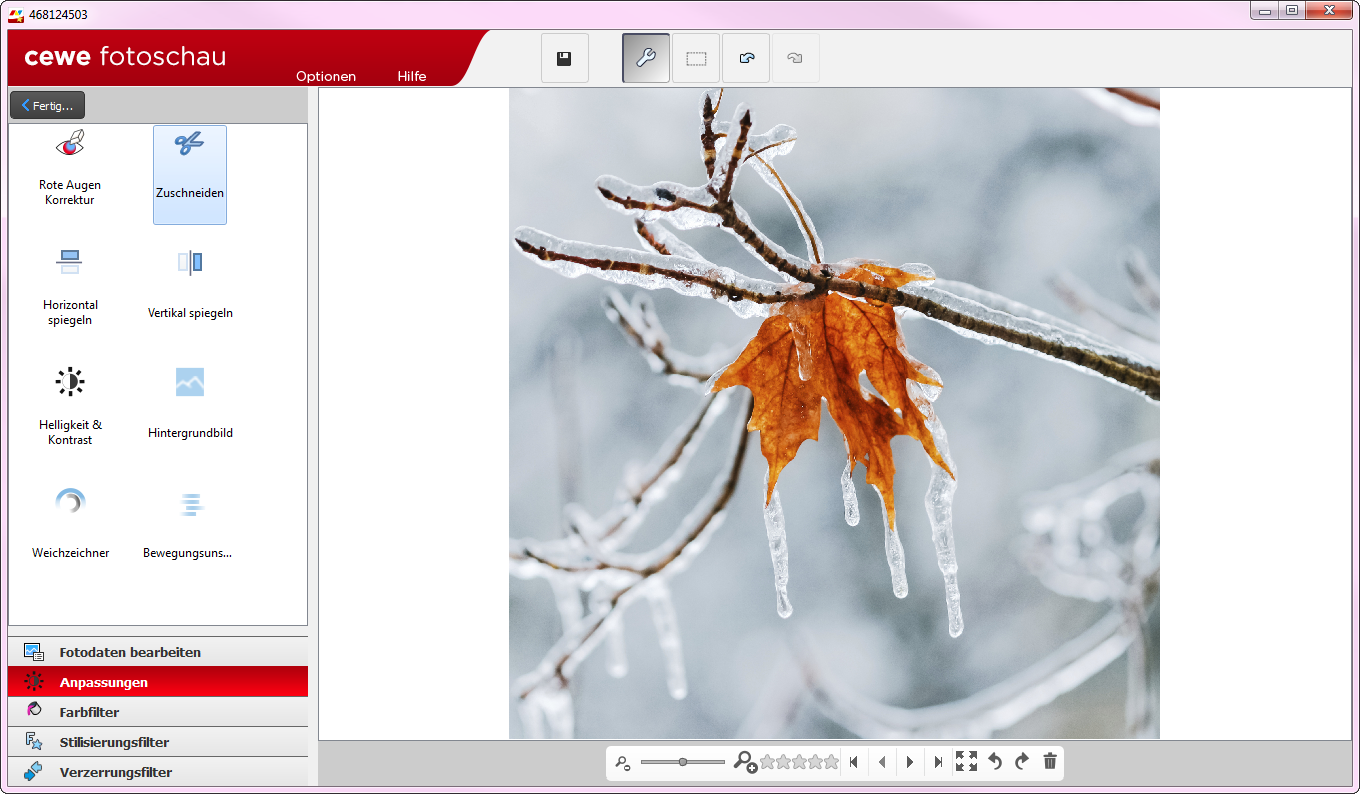This screenshot has height=794, width=1360.
Task: Go to the previous photo
Action: pyautogui.click(x=882, y=762)
